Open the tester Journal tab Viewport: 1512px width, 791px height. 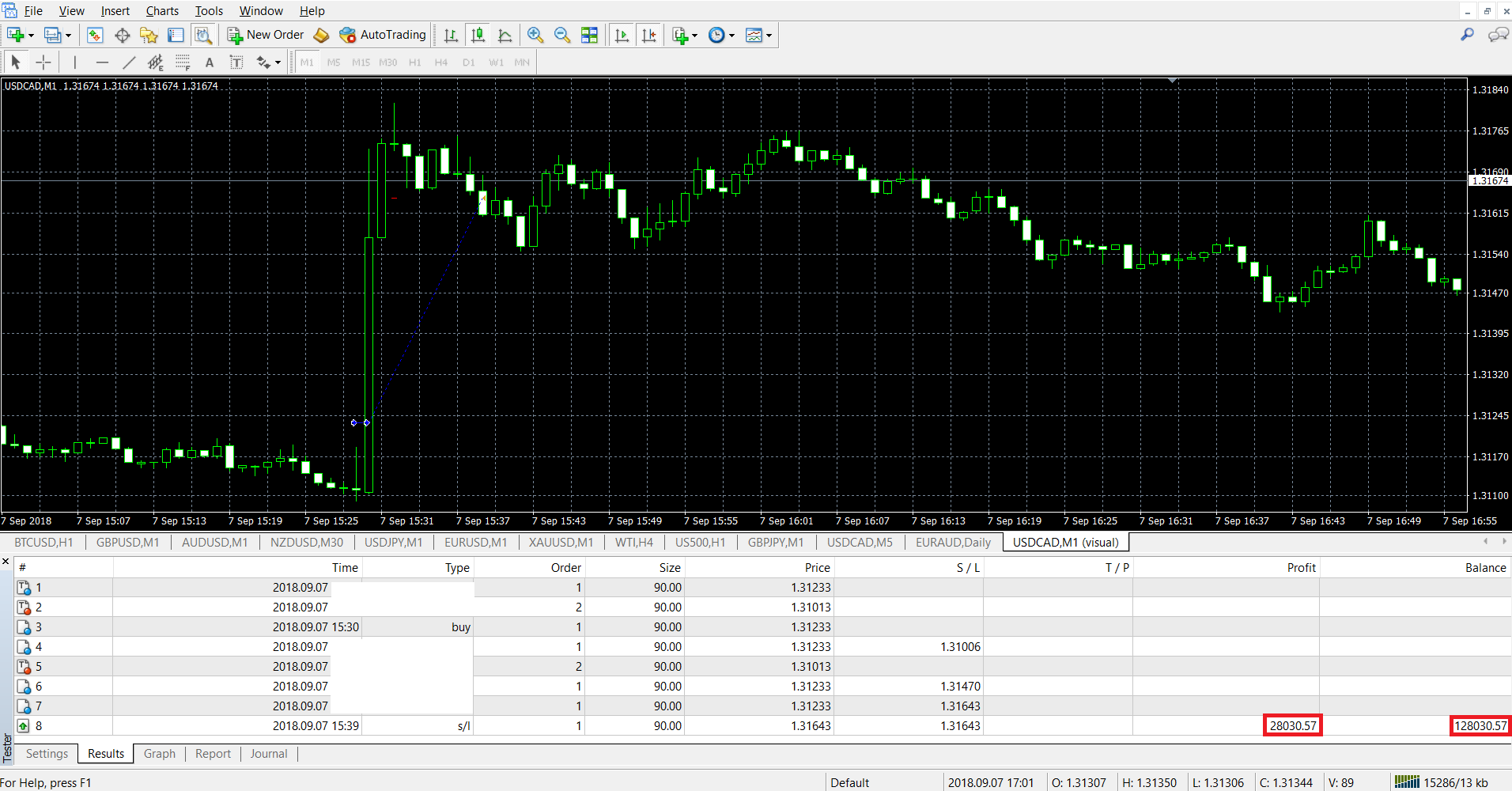[x=269, y=754]
